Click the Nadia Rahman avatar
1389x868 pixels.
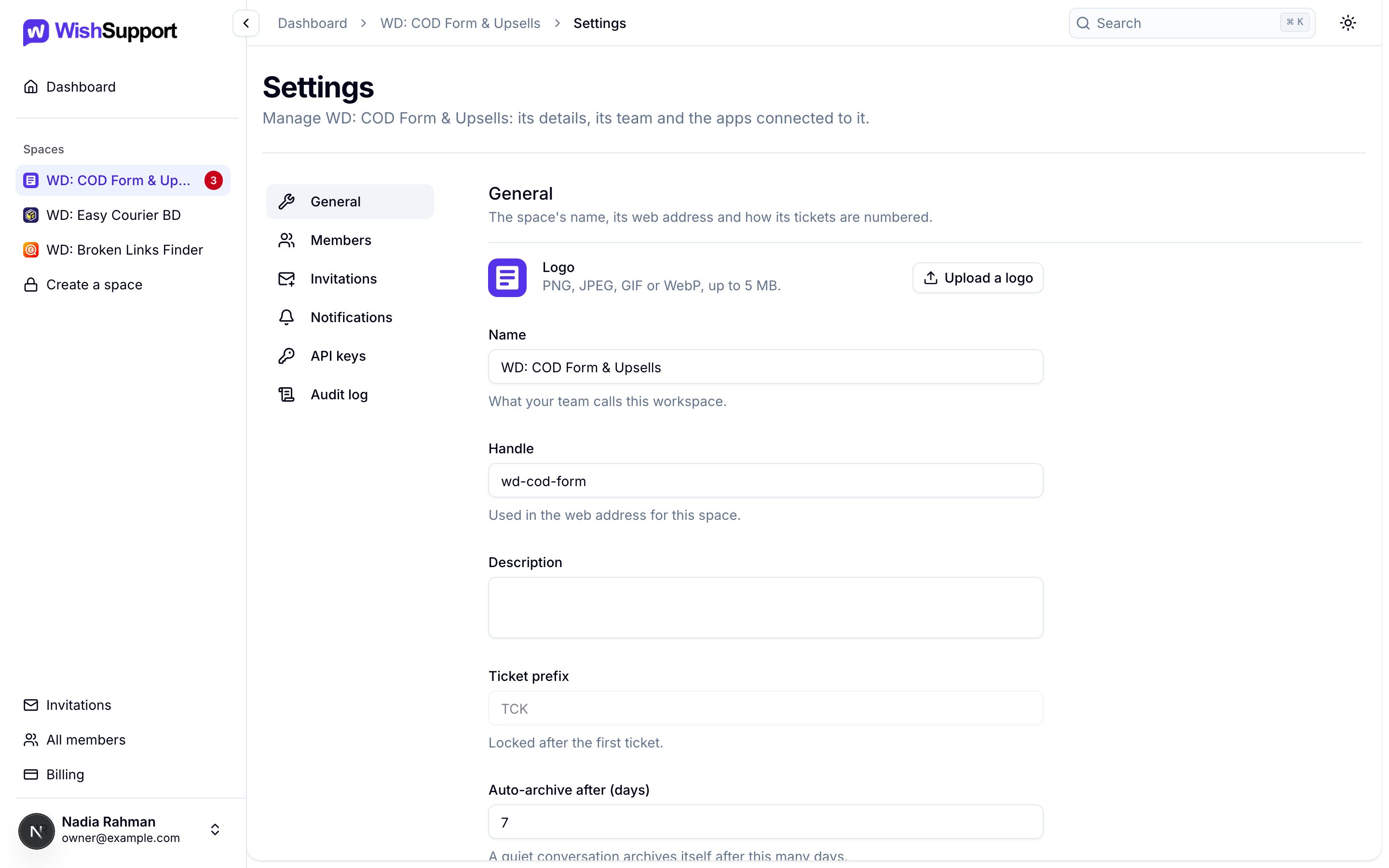coord(37,831)
